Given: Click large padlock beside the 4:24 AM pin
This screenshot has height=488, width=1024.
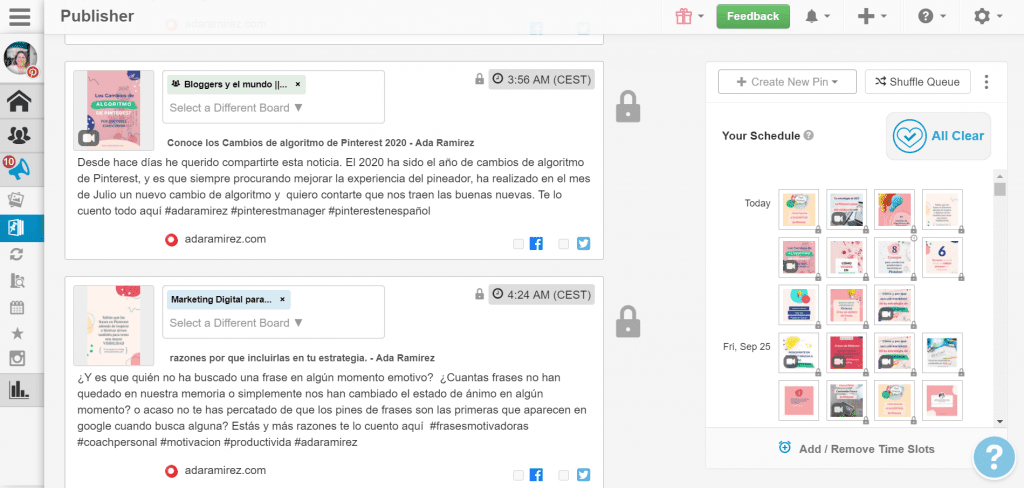Looking at the screenshot, I should point(628,321).
